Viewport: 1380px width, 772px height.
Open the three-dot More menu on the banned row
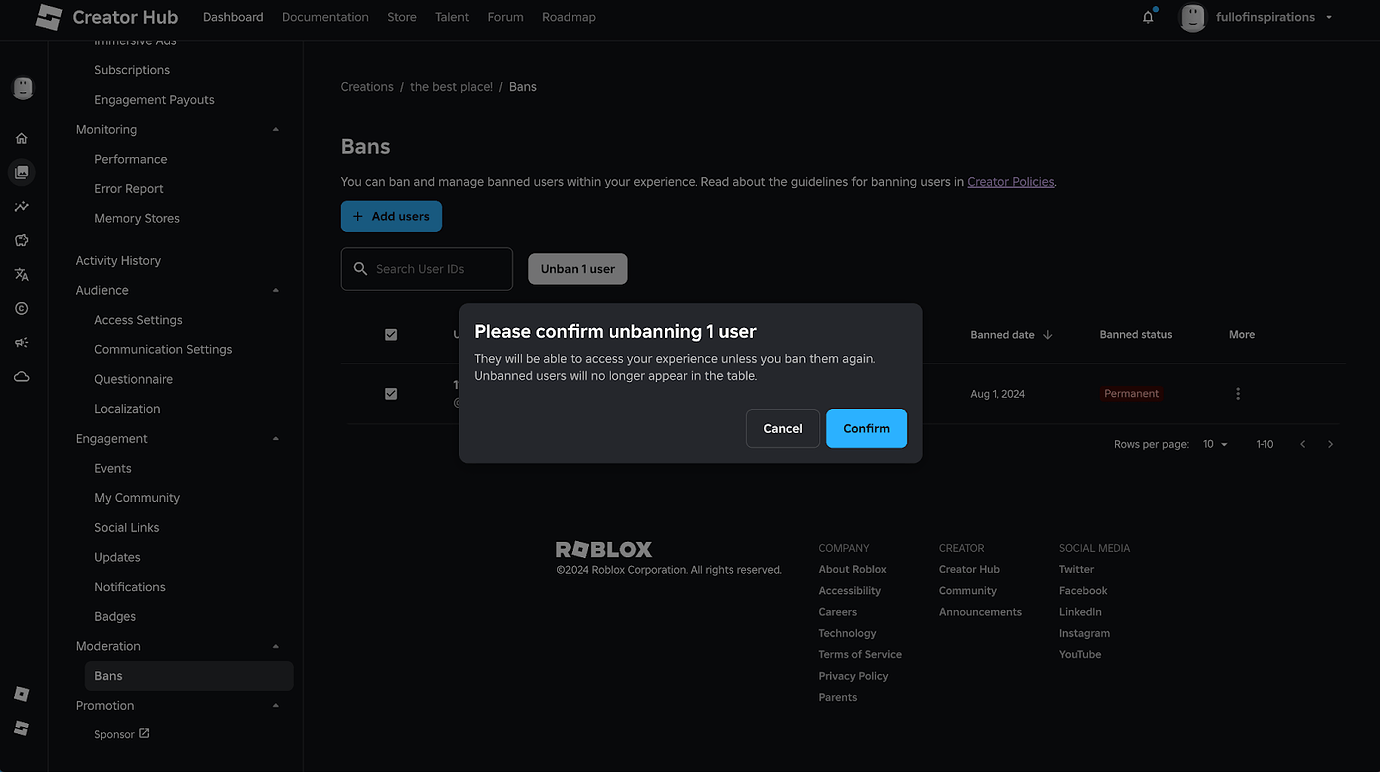(x=1237, y=393)
